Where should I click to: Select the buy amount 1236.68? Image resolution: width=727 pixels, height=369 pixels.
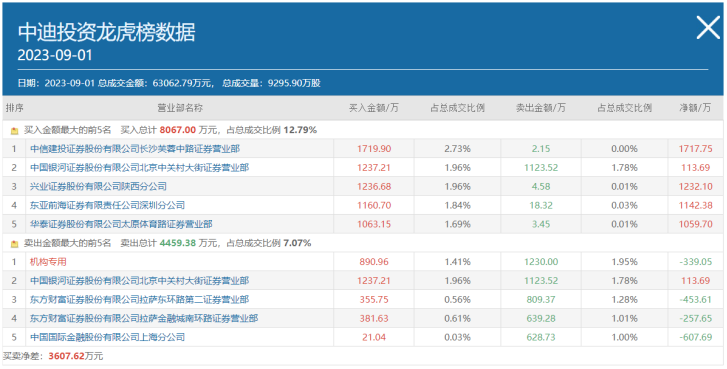pyautogui.click(x=374, y=186)
